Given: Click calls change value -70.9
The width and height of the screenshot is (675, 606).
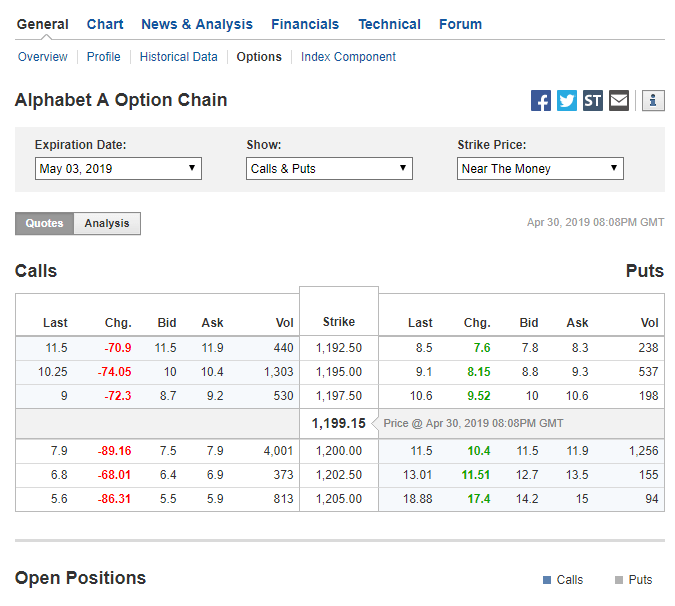Looking at the screenshot, I should [x=118, y=348].
